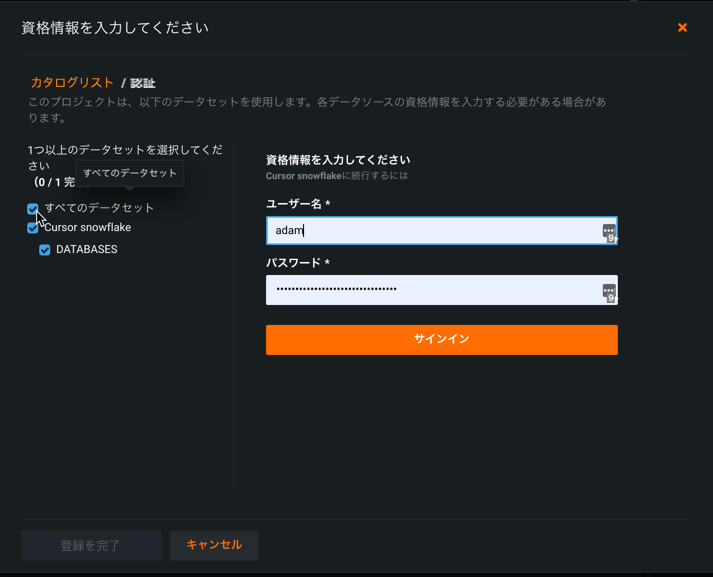Viewport: 713px width, 577px height.
Task: Click the dialog title at top-left
Action: [x=115, y=28]
